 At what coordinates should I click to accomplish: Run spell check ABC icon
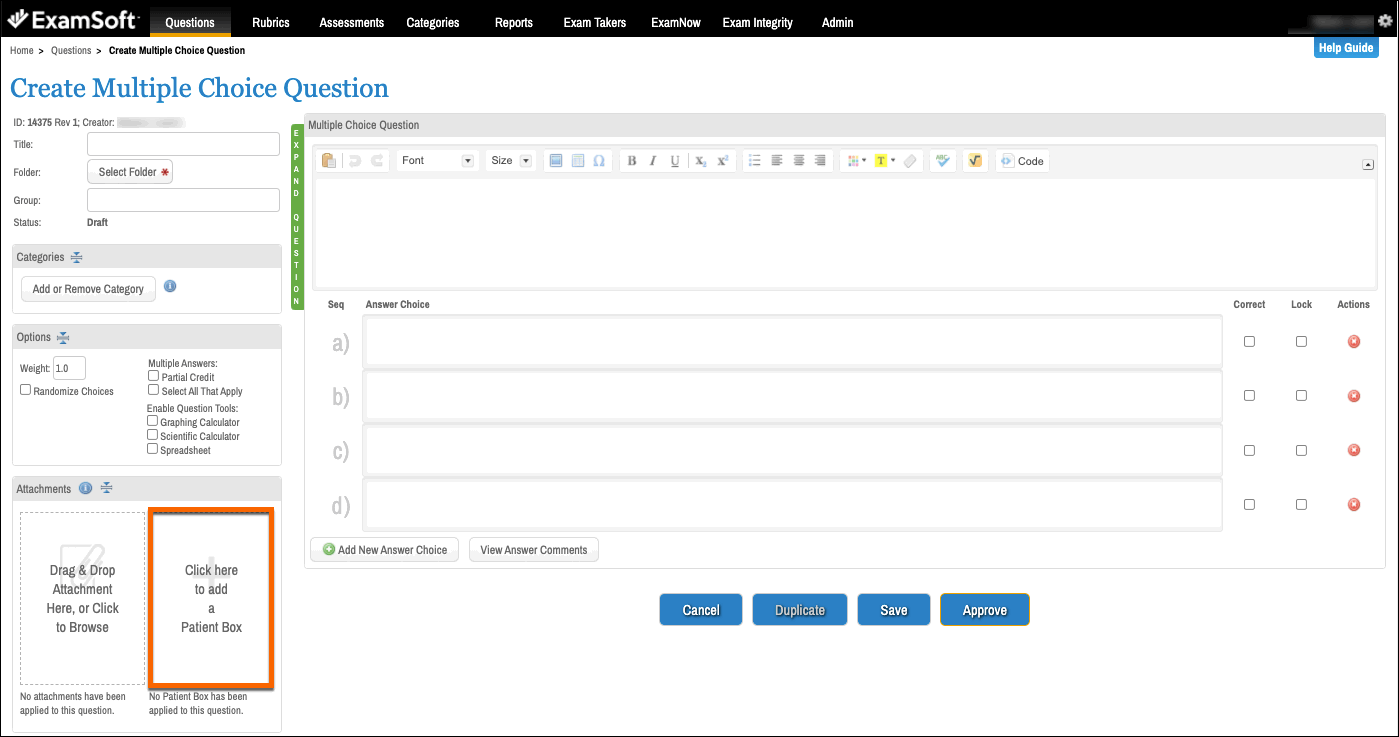pyautogui.click(x=942, y=161)
